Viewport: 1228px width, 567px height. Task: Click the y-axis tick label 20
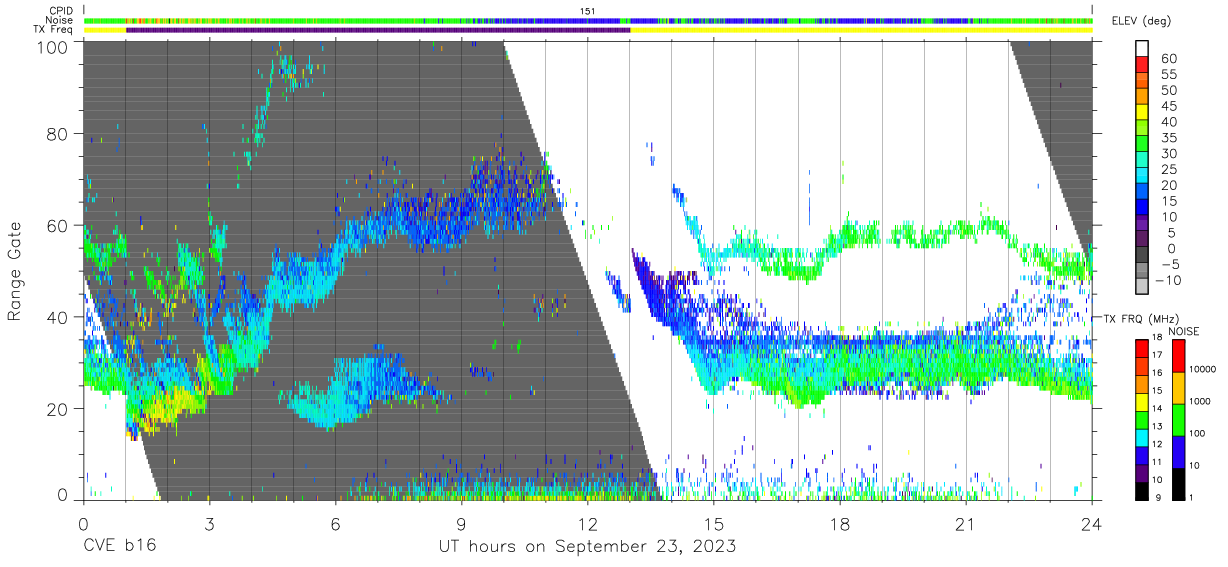click(x=57, y=409)
